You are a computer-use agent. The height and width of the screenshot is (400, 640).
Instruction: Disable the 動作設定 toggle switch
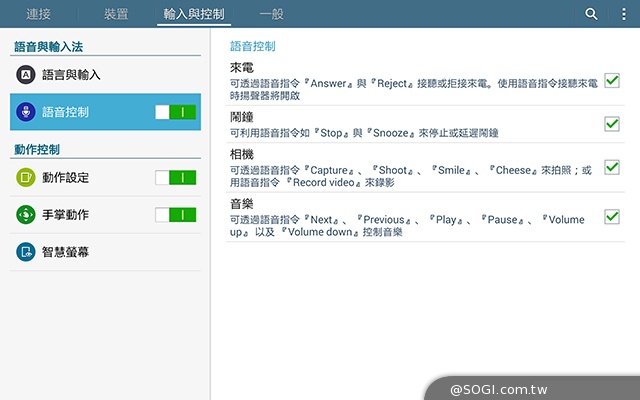[x=175, y=178]
